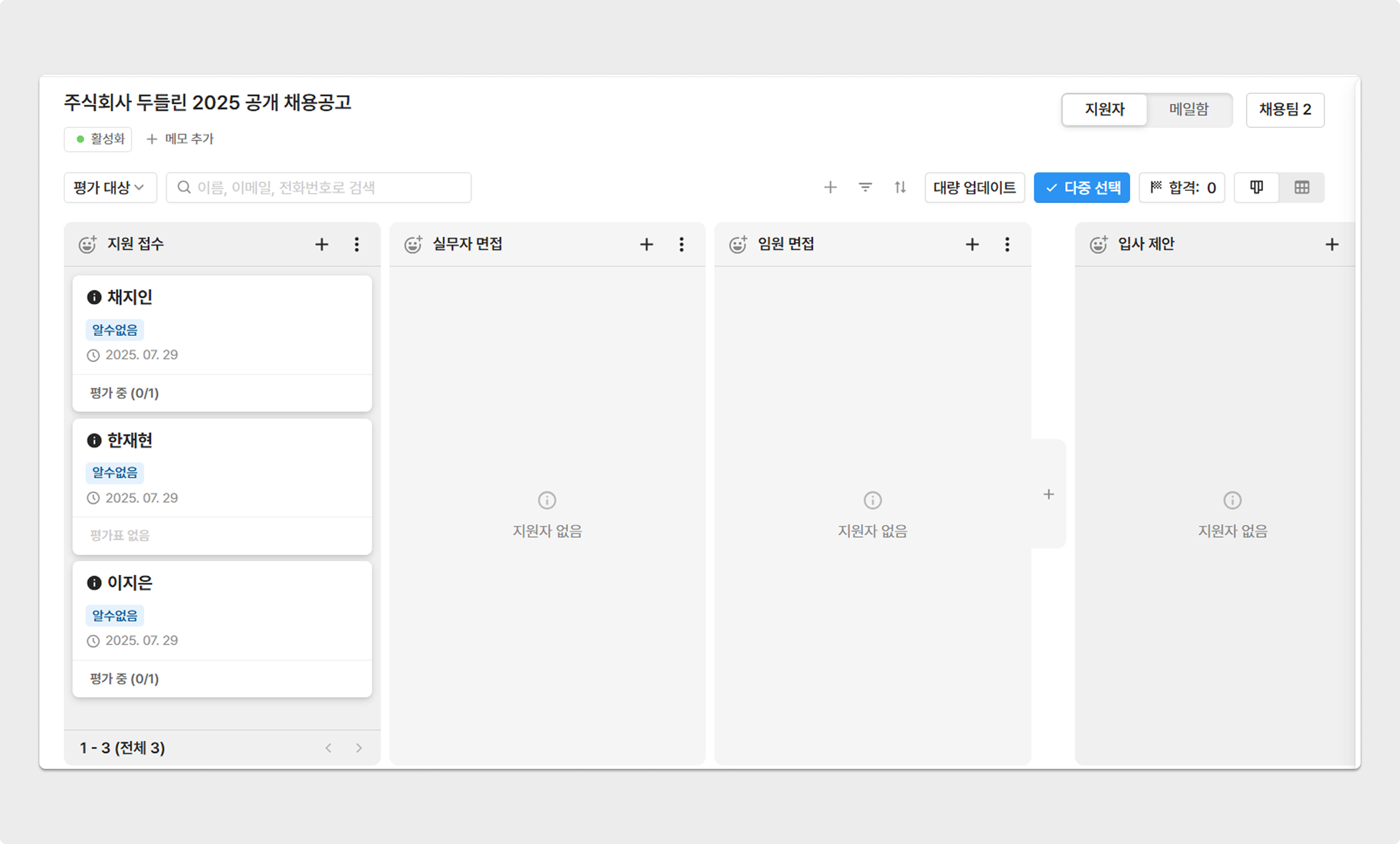Click the filter icon in toolbar
This screenshot has height=844, width=1400.
tap(865, 187)
